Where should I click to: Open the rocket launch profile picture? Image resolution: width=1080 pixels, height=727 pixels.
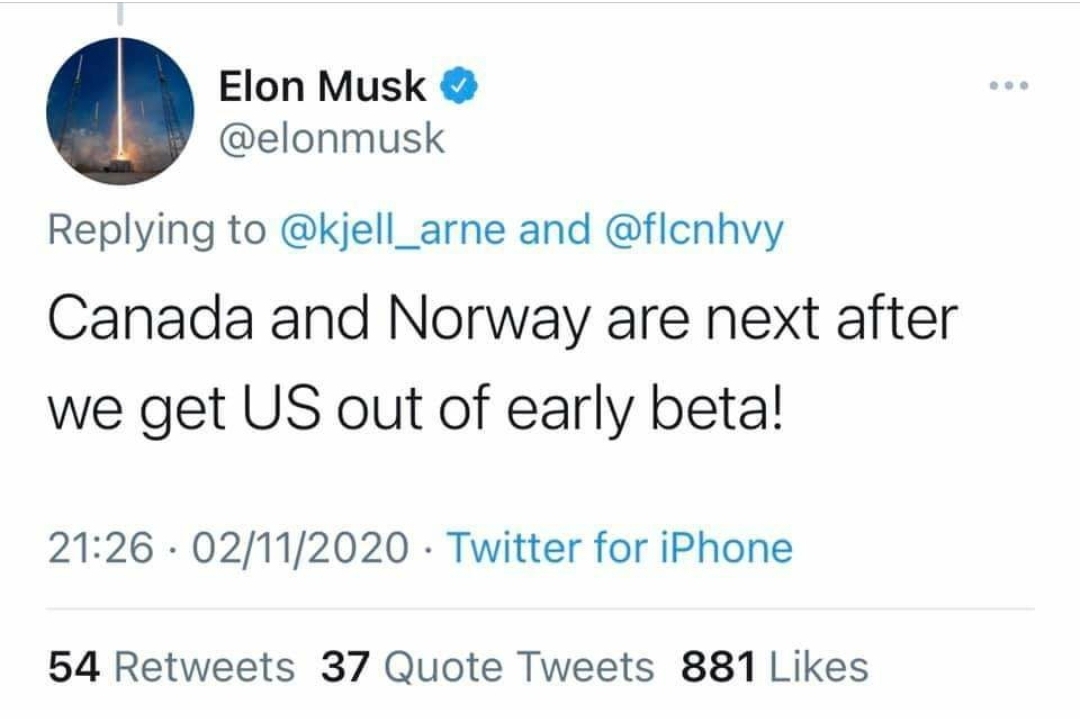tap(120, 111)
